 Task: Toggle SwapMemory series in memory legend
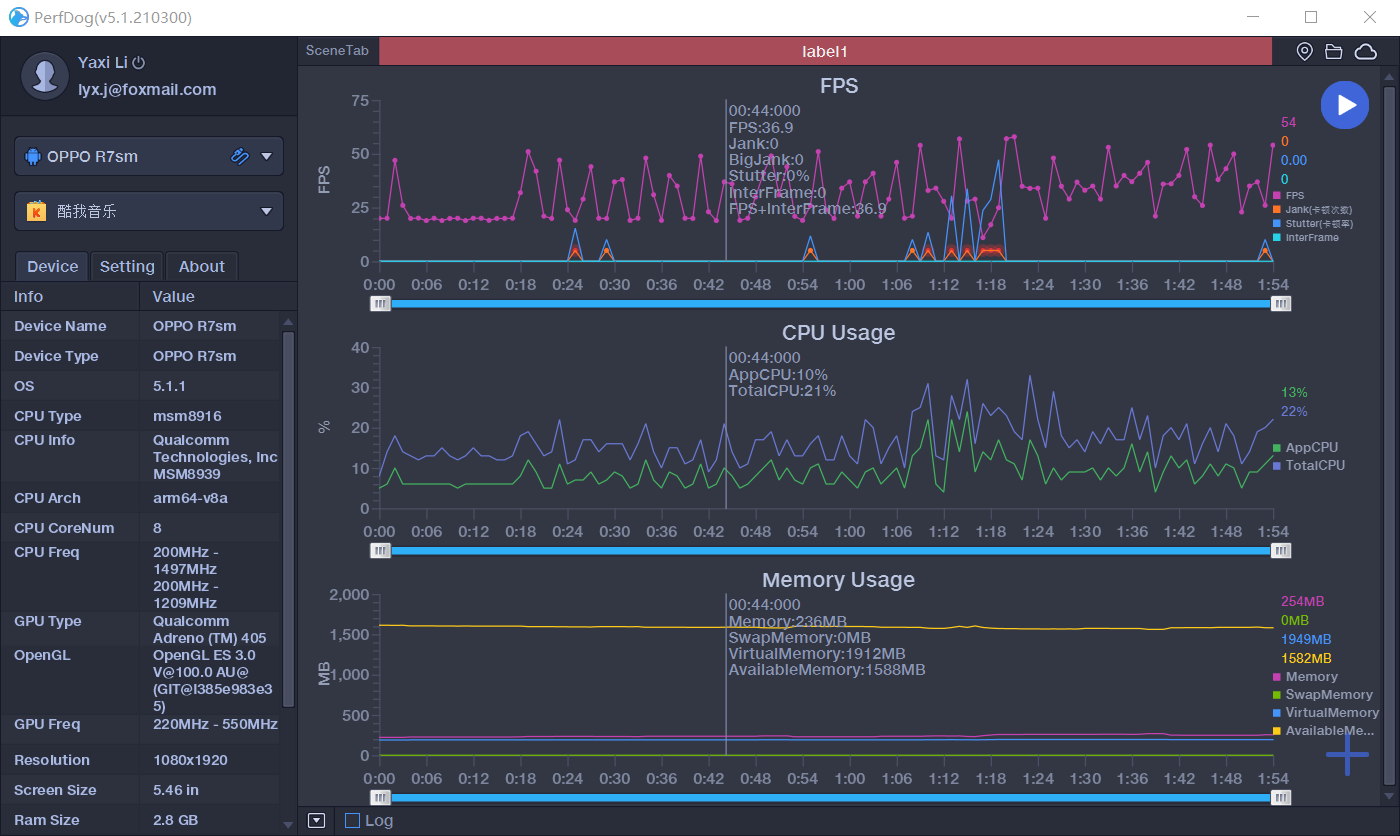pyautogui.click(x=1323, y=695)
